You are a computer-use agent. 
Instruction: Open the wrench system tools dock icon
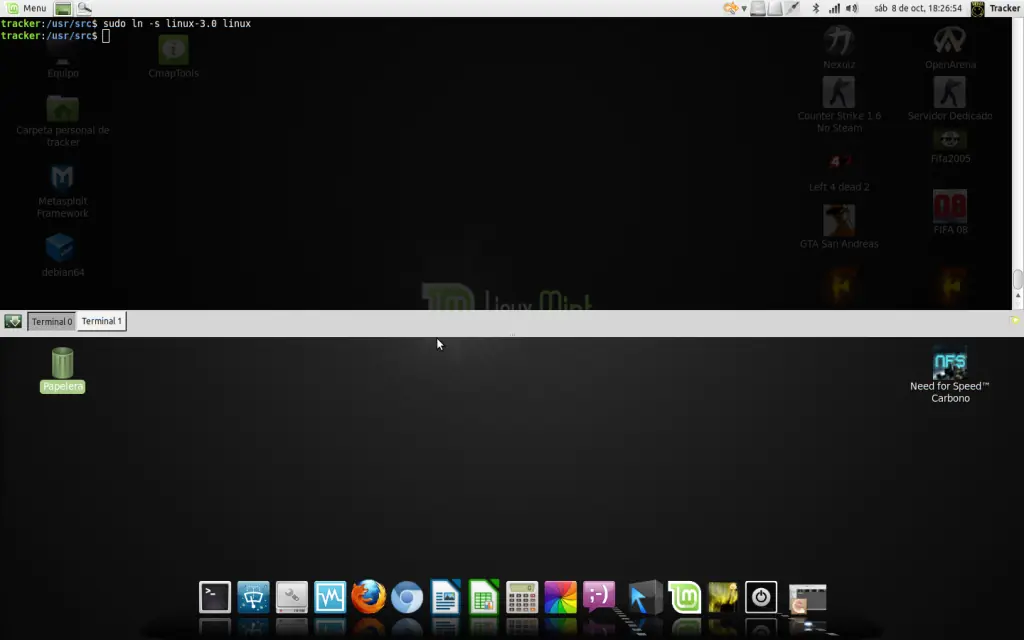pos(292,597)
